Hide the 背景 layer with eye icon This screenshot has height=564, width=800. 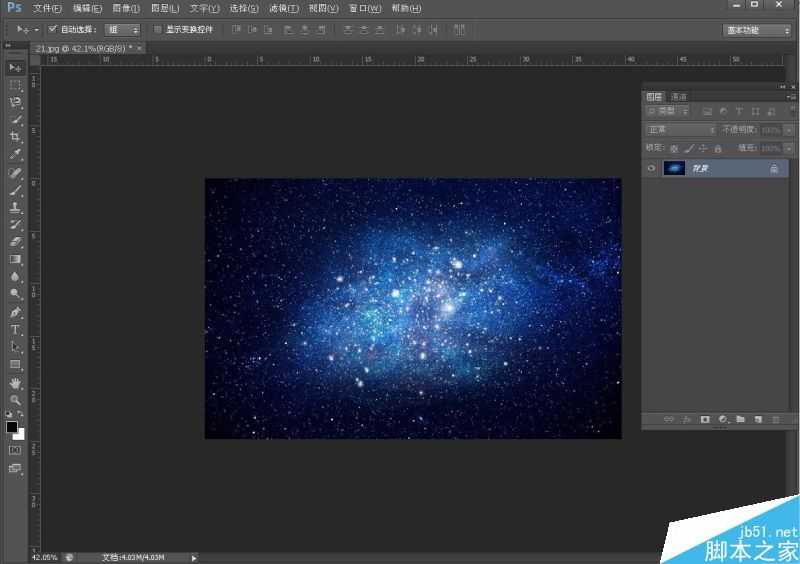[651, 169]
